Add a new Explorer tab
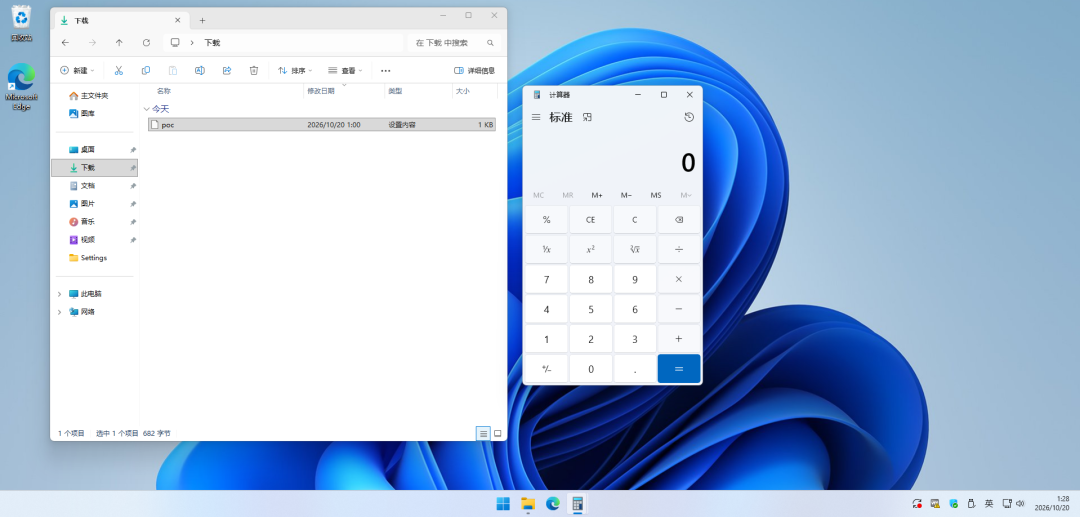 (202, 21)
